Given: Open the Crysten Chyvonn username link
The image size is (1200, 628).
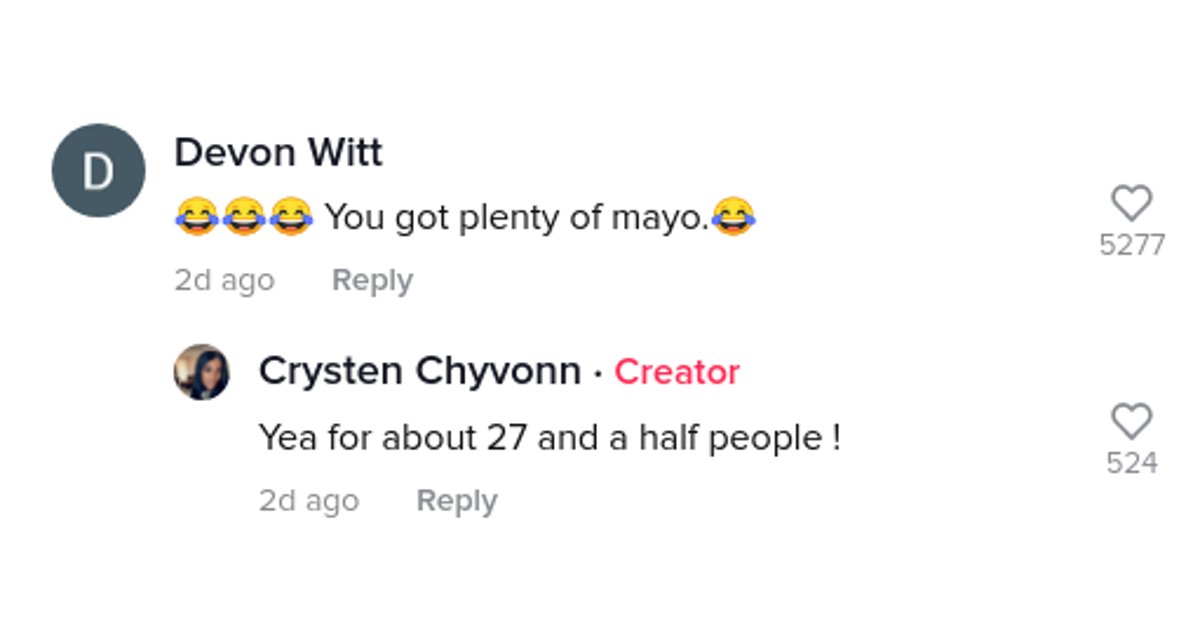Looking at the screenshot, I should tap(420, 372).
